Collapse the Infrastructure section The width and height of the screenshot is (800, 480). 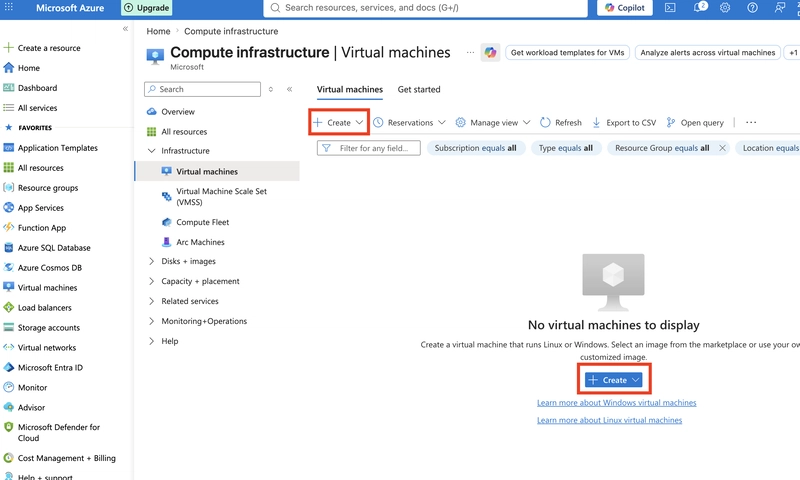tap(152, 151)
